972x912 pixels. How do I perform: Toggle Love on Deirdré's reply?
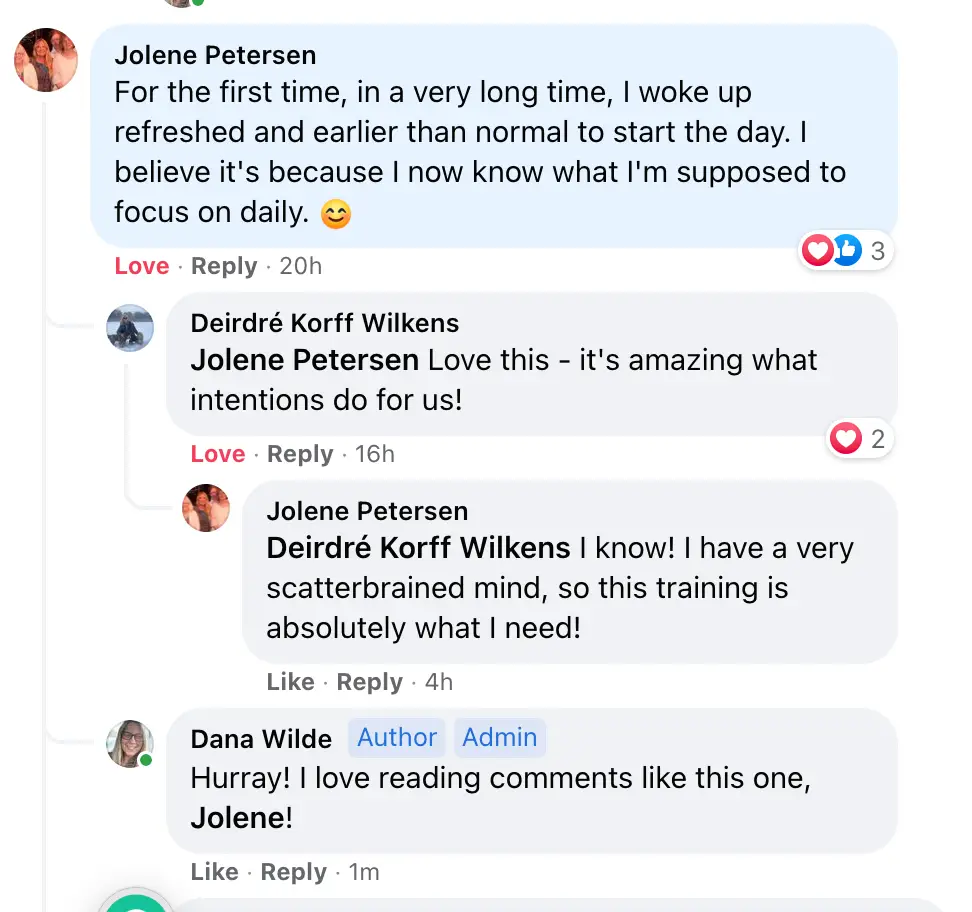tap(218, 454)
